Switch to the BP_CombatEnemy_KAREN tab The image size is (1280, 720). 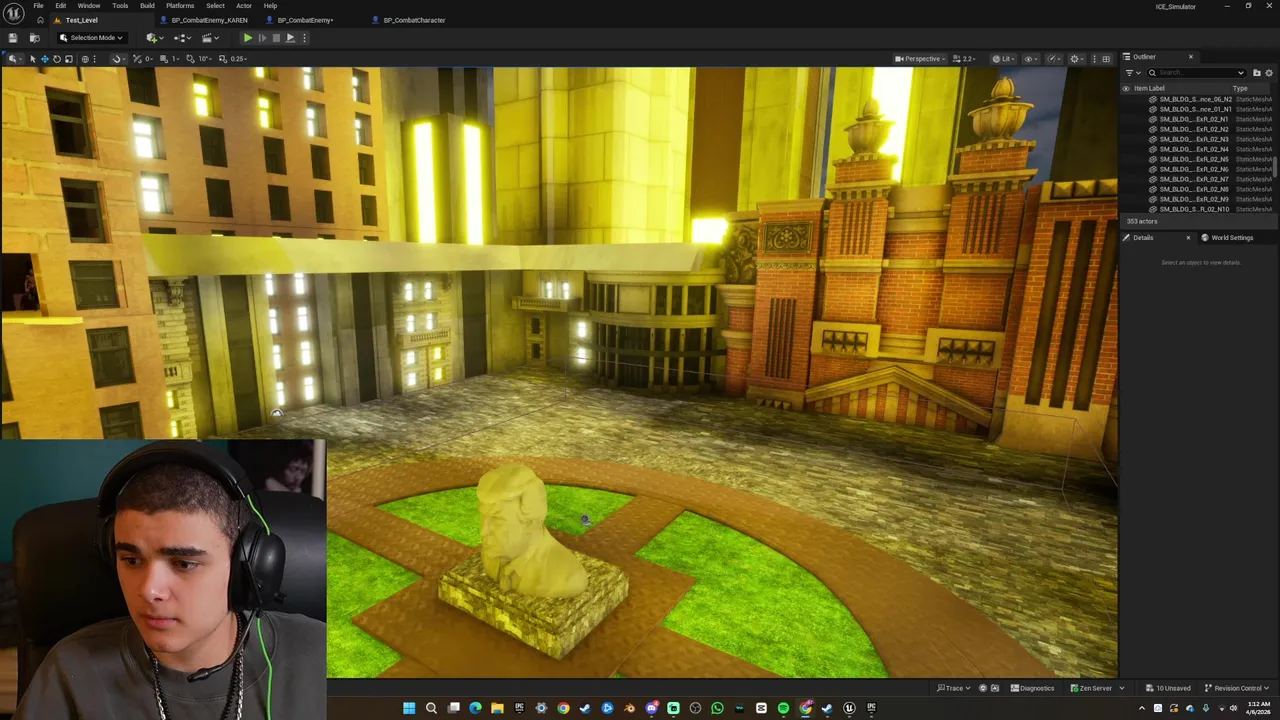(209, 20)
